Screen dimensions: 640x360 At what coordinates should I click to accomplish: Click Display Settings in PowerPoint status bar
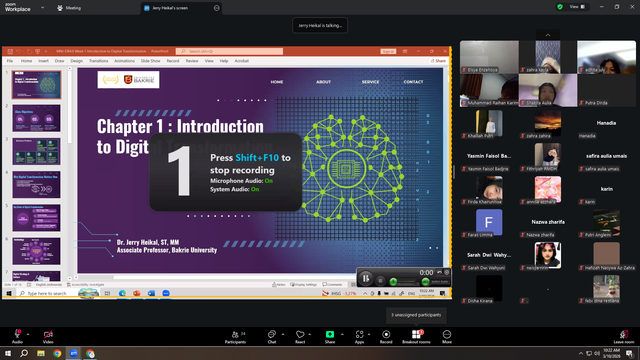[304, 284]
